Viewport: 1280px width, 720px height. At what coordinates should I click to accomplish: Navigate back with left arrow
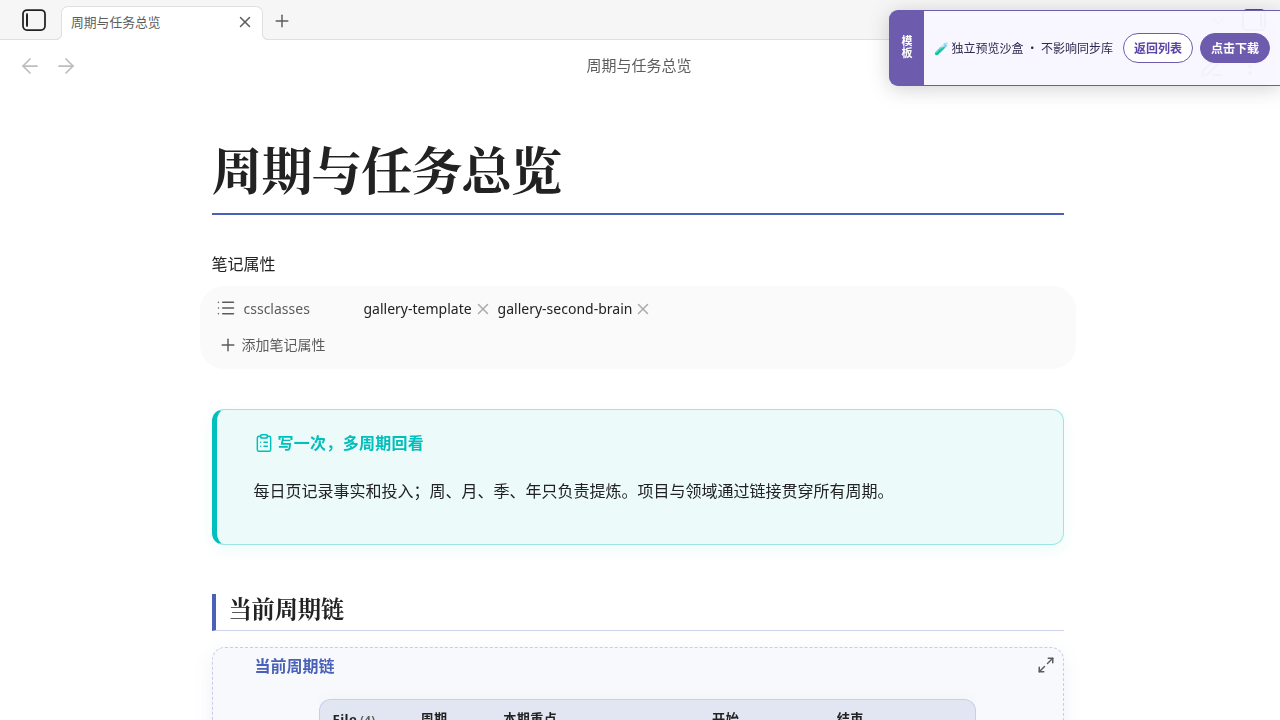(x=30, y=66)
